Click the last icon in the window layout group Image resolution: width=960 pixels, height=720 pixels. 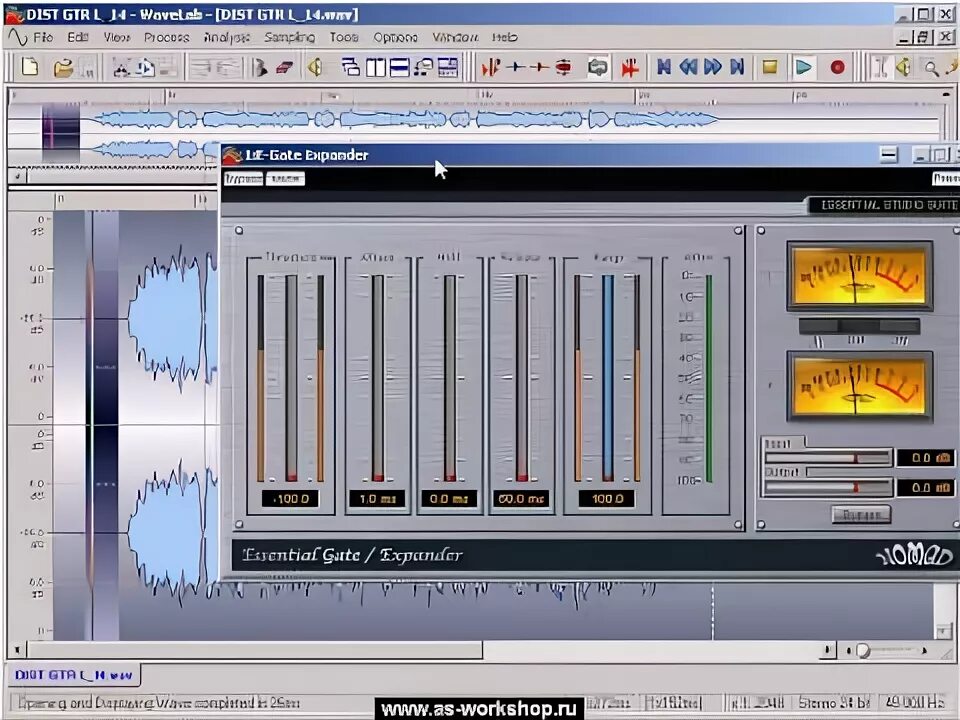point(448,67)
